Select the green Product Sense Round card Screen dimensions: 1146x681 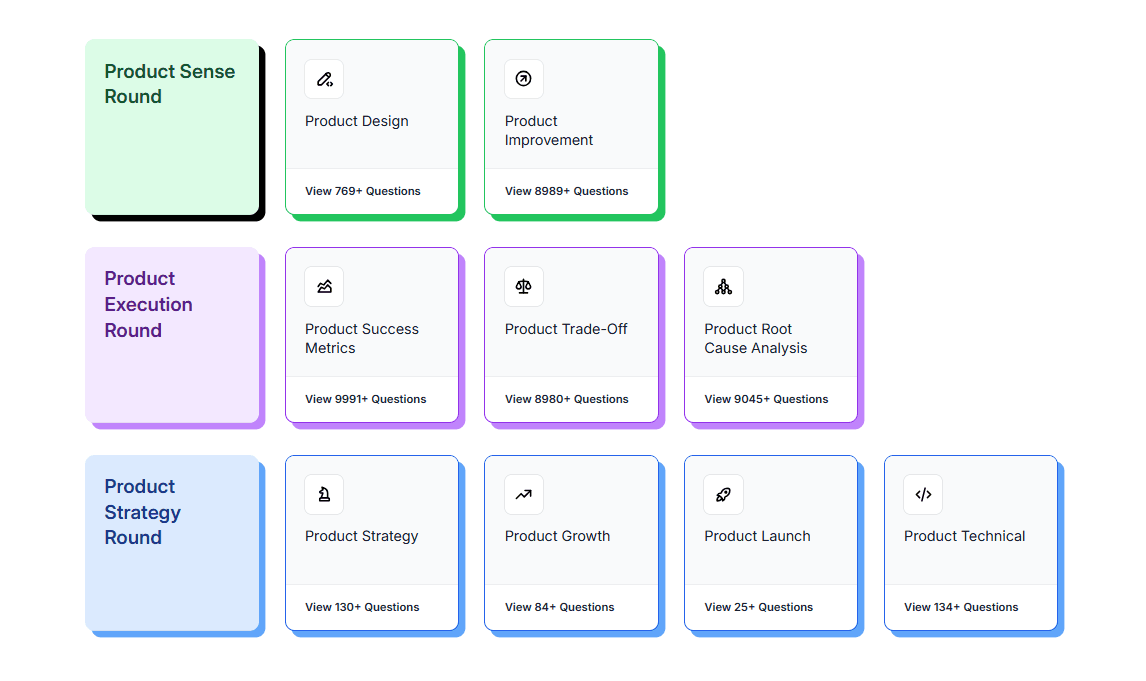172,127
